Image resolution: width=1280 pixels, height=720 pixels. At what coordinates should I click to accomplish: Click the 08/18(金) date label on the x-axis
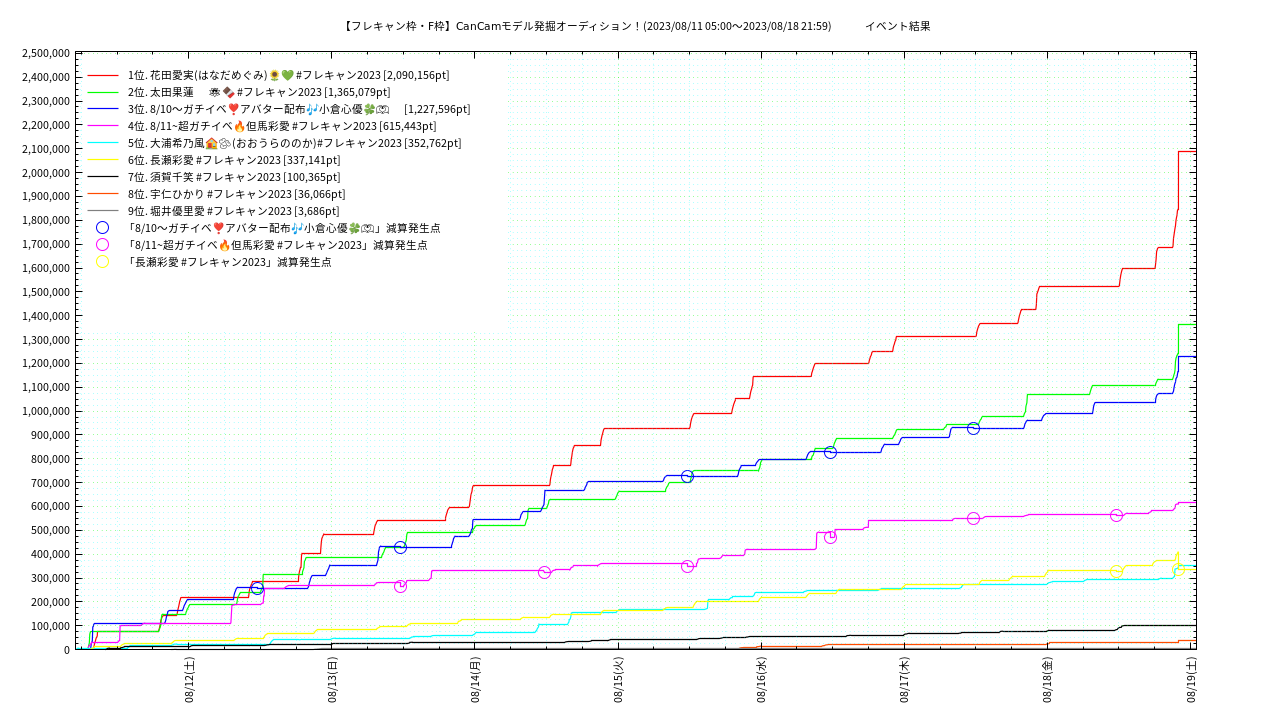coord(1047,680)
